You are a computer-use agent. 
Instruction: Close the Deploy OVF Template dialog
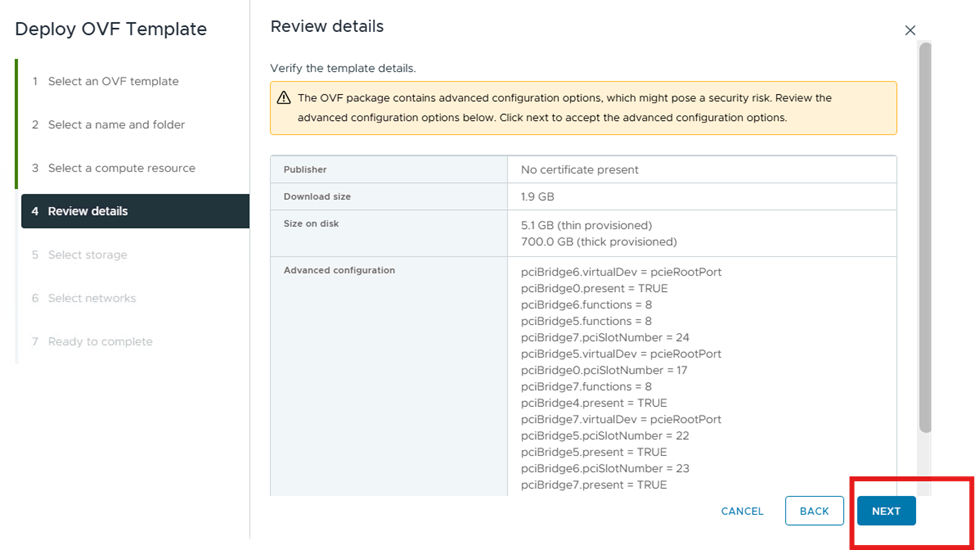pyautogui.click(x=910, y=31)
